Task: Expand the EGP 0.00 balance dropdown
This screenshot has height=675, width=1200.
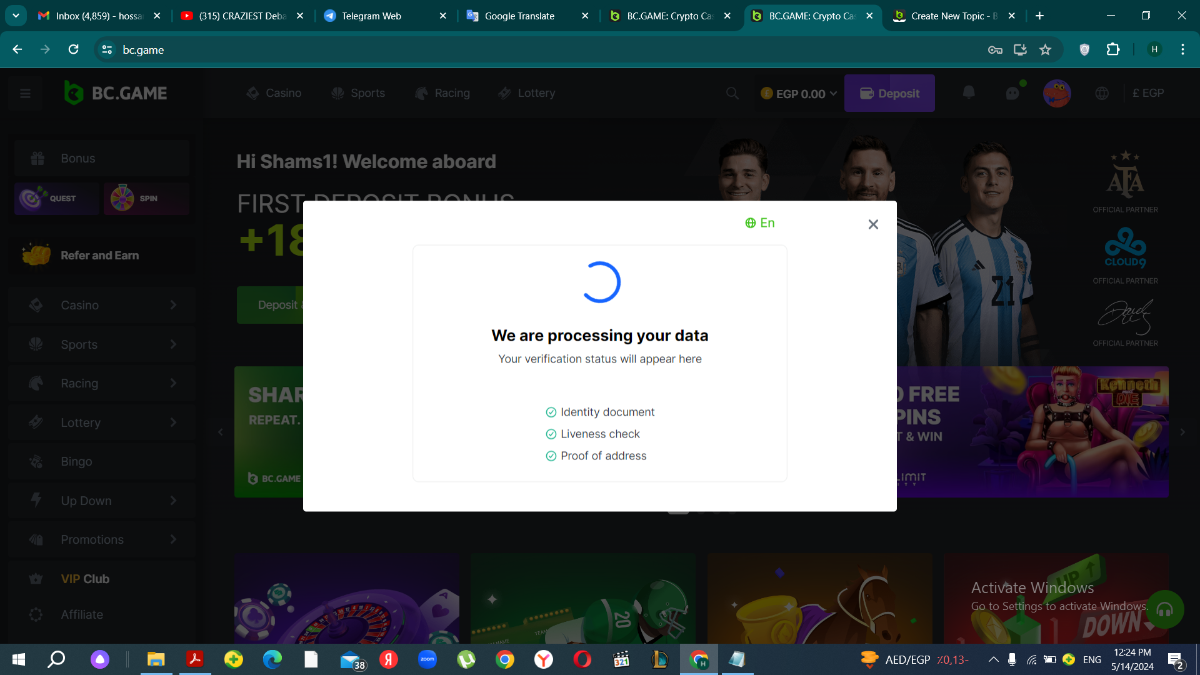Action: tap(799, 93)
